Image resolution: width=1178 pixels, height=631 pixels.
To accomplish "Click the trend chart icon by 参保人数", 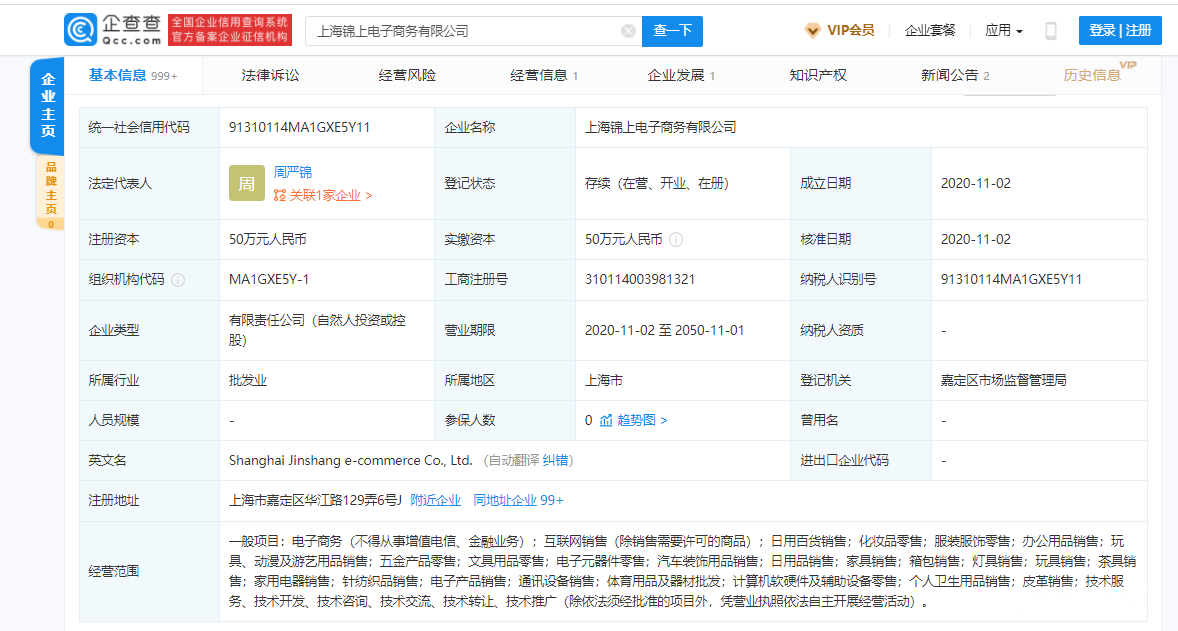I will point(606,420).
